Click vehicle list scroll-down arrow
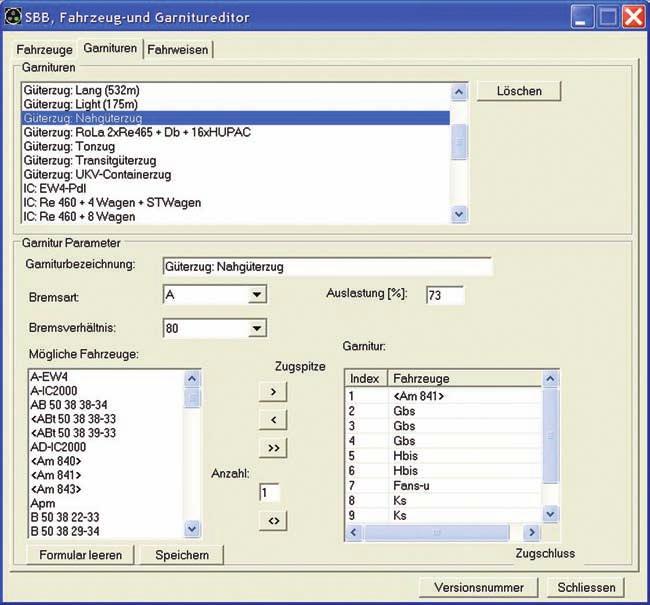Viewport: 650px width, 605px height. point(192,529)
